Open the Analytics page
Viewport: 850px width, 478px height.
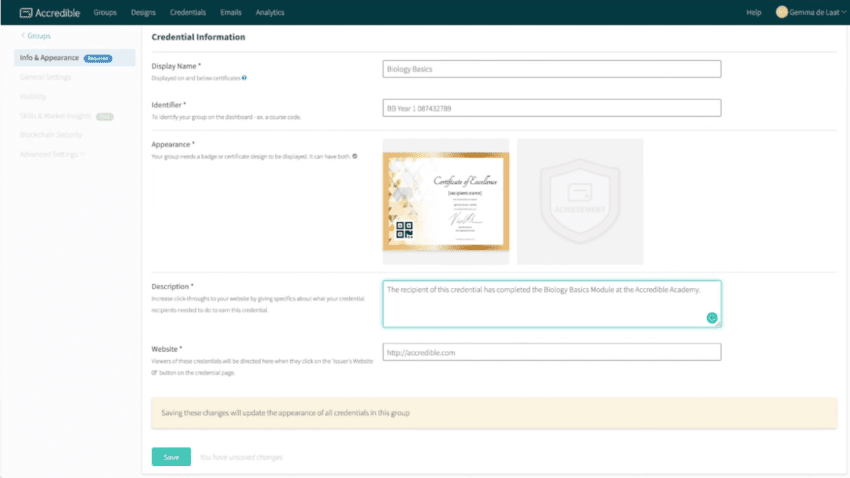coord(270,12)
